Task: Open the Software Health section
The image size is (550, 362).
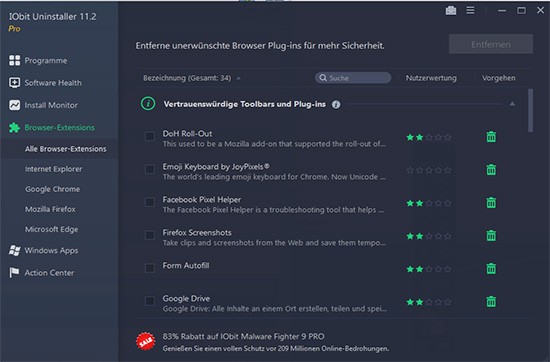Action: coord(53,83)
